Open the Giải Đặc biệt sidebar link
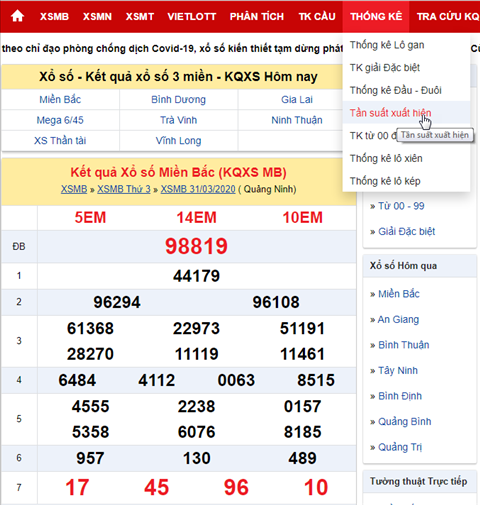Viewport: 480px width, 505px height. (407, 231)
